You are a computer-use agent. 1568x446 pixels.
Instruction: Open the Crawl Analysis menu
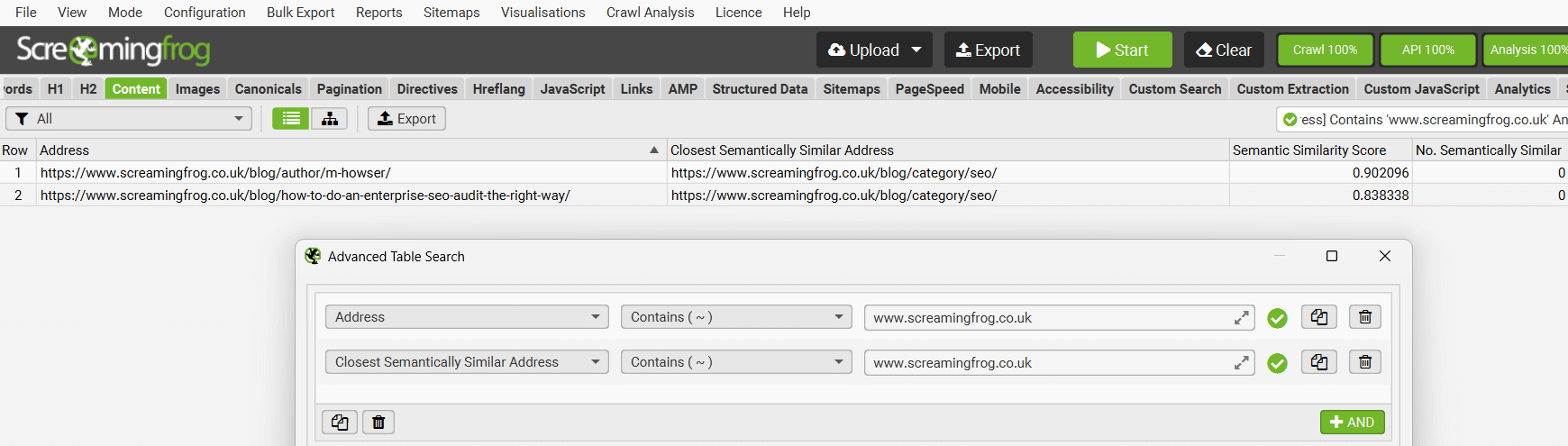[x=651, y=13]
